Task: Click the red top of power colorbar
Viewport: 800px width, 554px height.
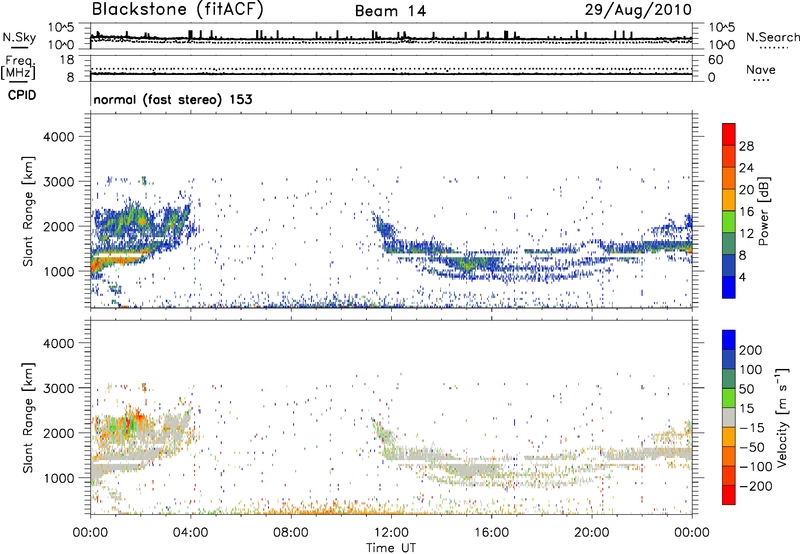Action: [729, 134]
